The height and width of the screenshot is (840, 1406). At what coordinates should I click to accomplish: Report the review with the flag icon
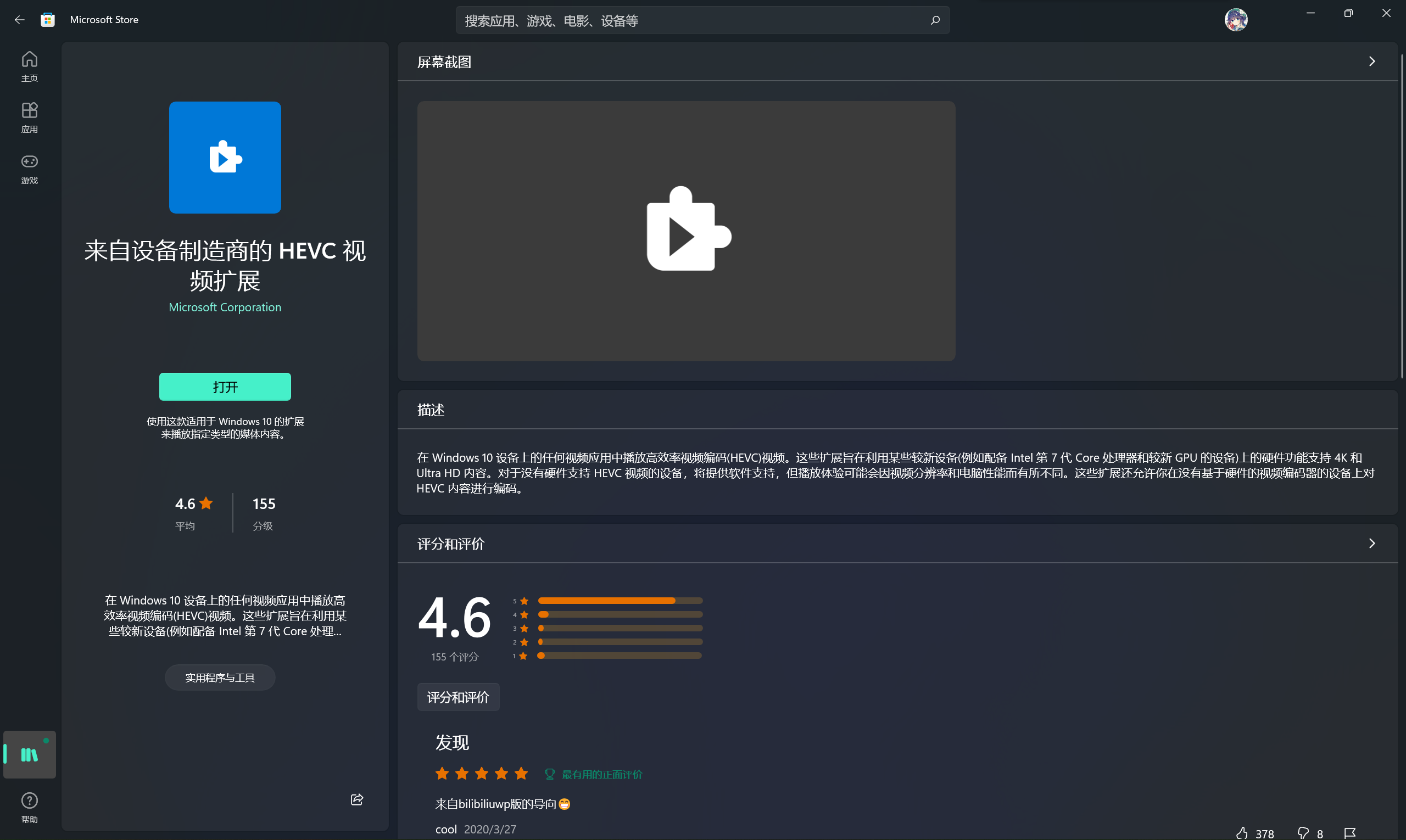tap(1350, 833)
